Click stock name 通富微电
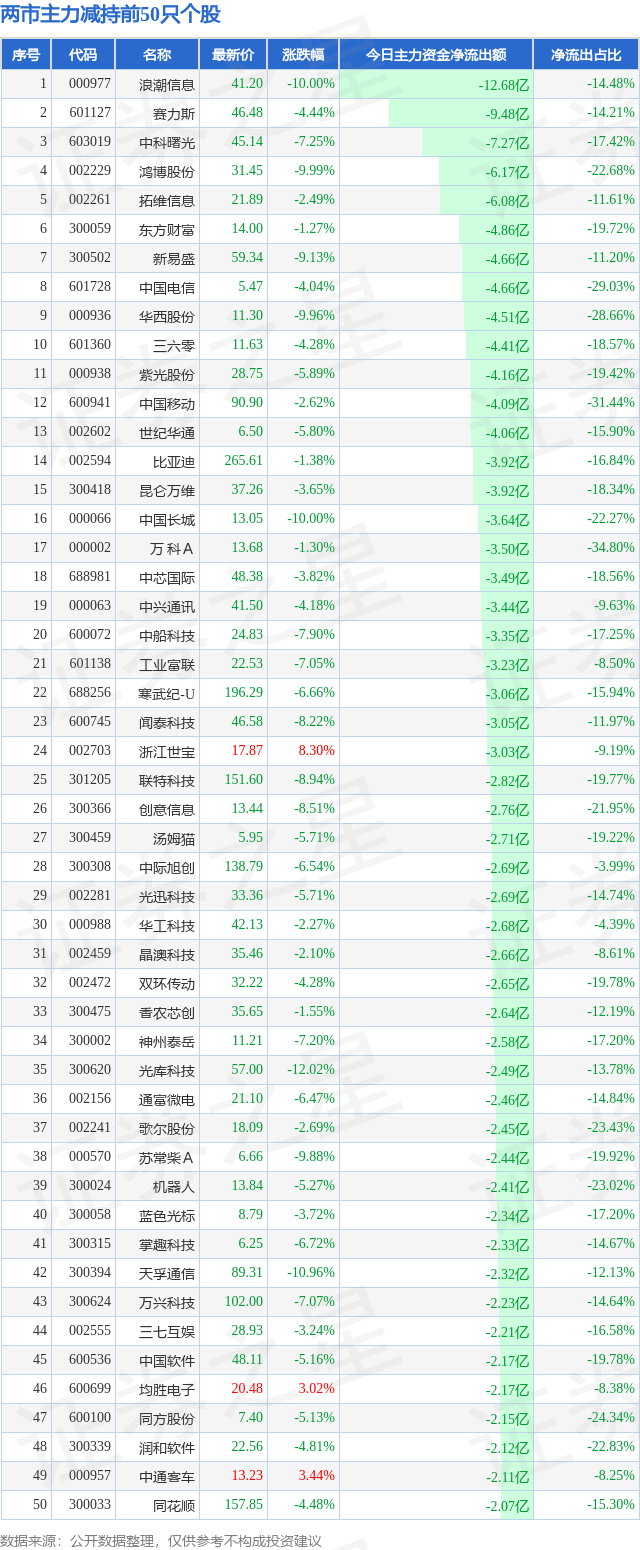This screenshot has width=640, height=1550. tap(167, 1099)
